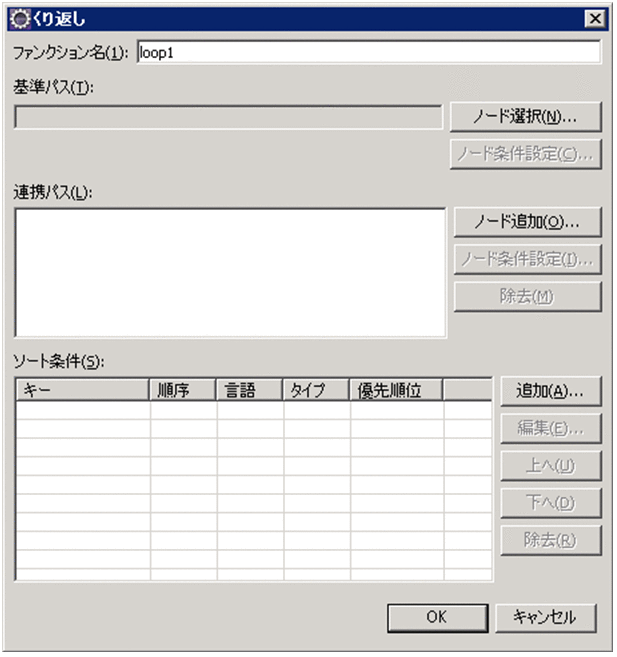Viewport: 617px width, 657px height.
Task: Cancel with the キャンセル button
Action: (x=545, y=618)
